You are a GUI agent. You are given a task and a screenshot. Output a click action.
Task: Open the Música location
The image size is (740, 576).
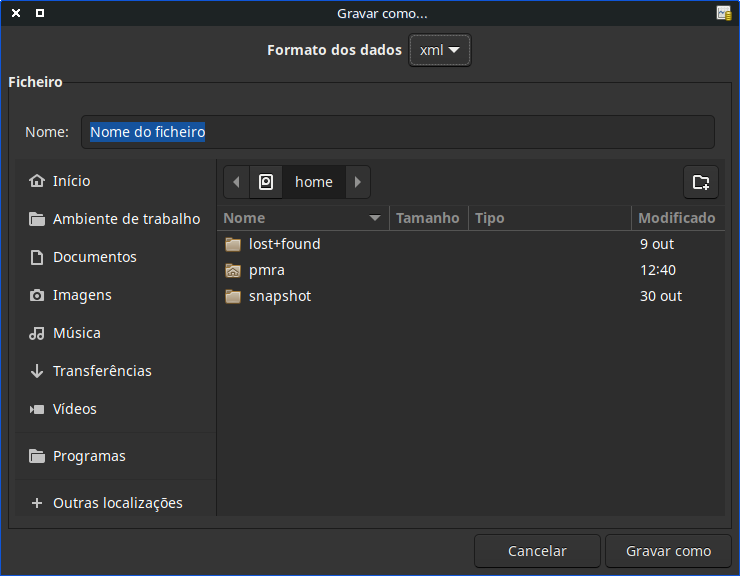pos(116,333)
